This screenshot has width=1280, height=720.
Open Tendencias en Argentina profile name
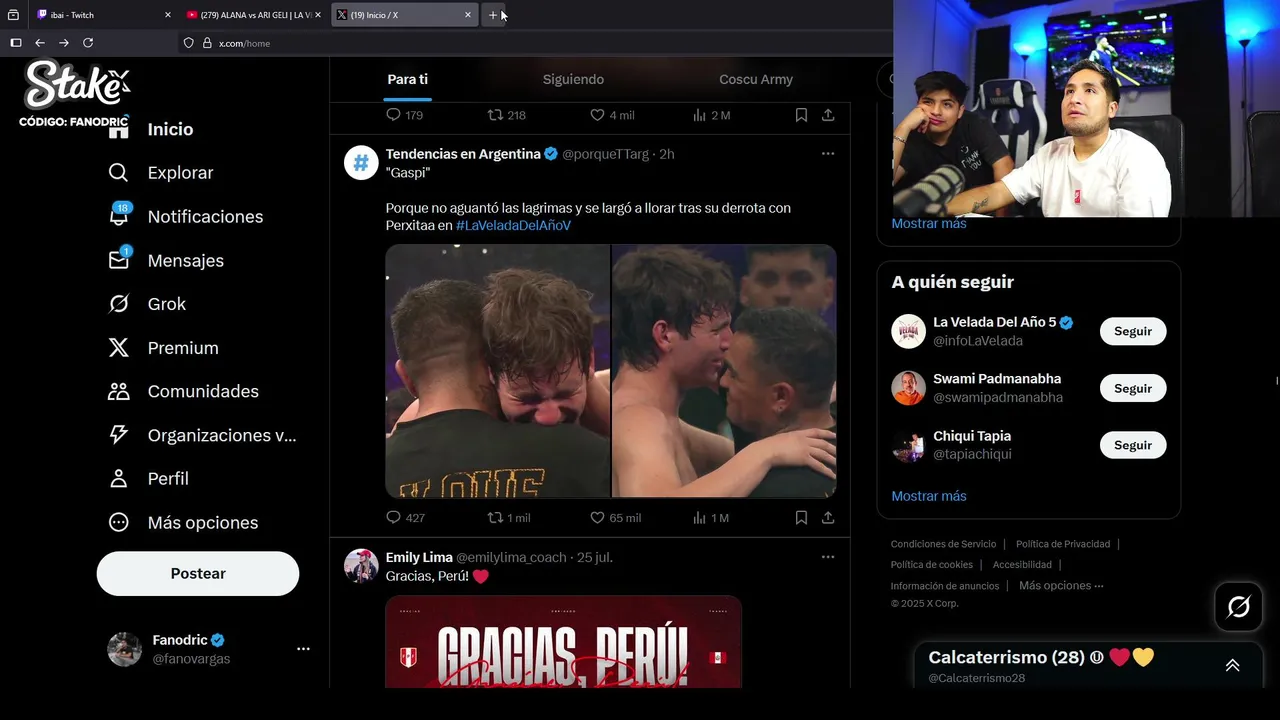pos(463,154)
